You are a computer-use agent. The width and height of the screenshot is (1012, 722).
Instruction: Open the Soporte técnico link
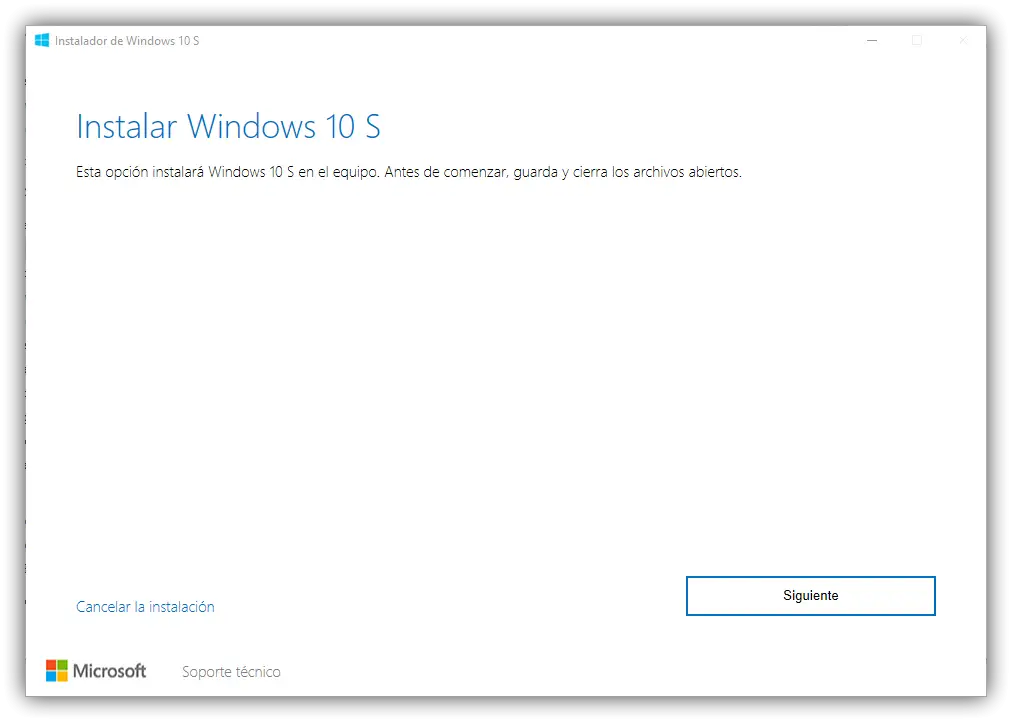(231, 672)
